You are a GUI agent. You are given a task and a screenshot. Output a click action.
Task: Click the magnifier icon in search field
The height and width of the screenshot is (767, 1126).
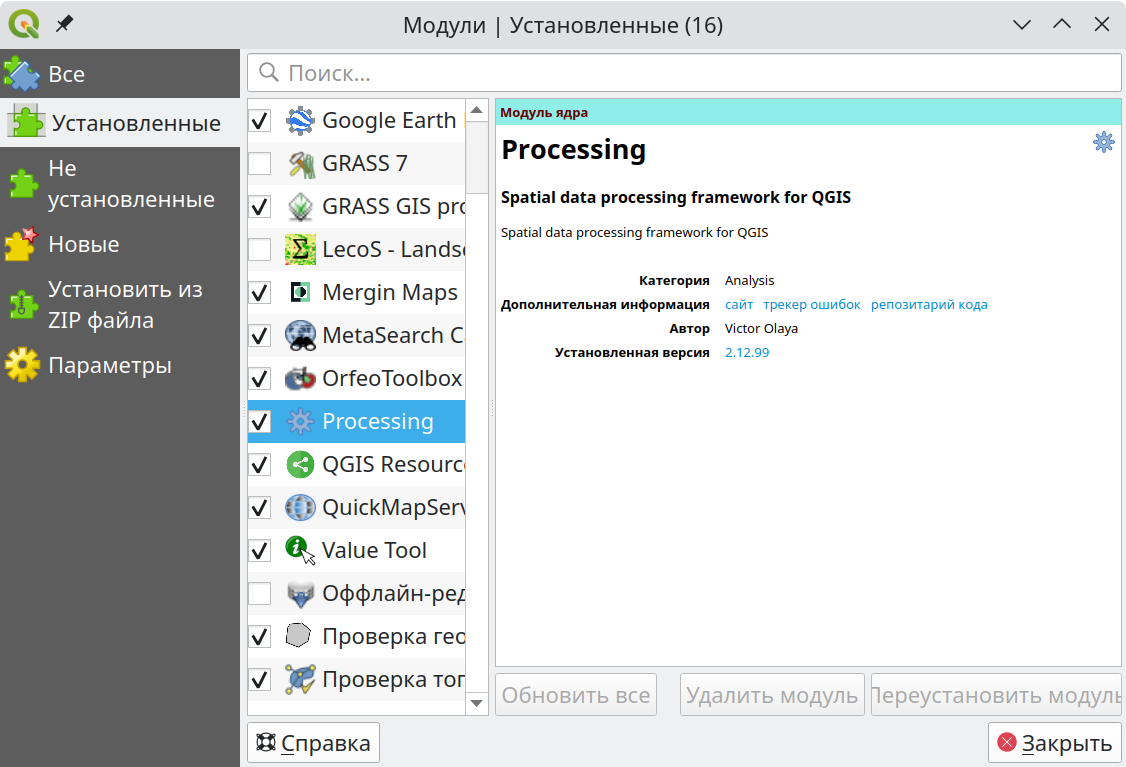tap(269, 73)
